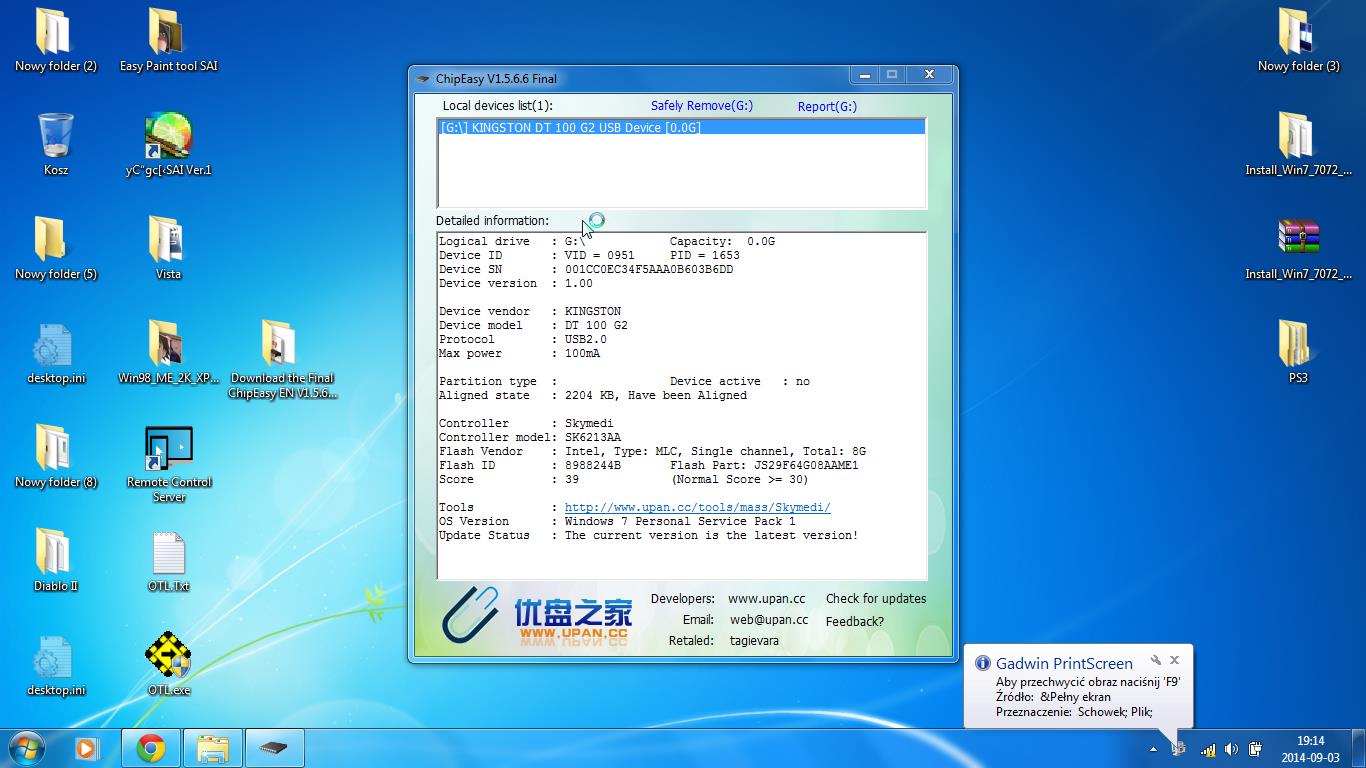Image resolution: width=1366 pixels, height=768 pixels.
Task: Click the Feedback? link
Action: click(x=854, y=621)
